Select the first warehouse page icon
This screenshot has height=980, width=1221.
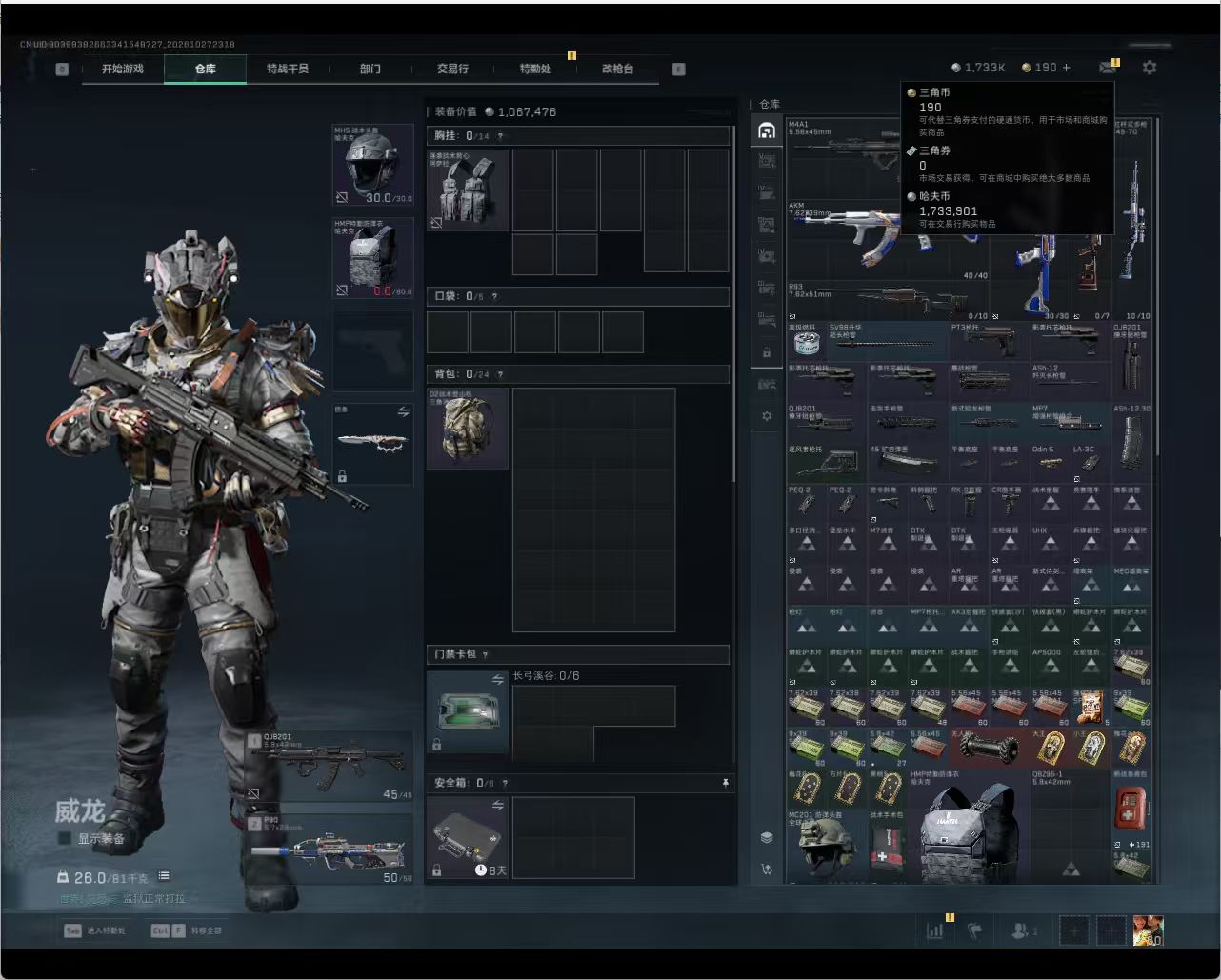(x=766, y=131)
